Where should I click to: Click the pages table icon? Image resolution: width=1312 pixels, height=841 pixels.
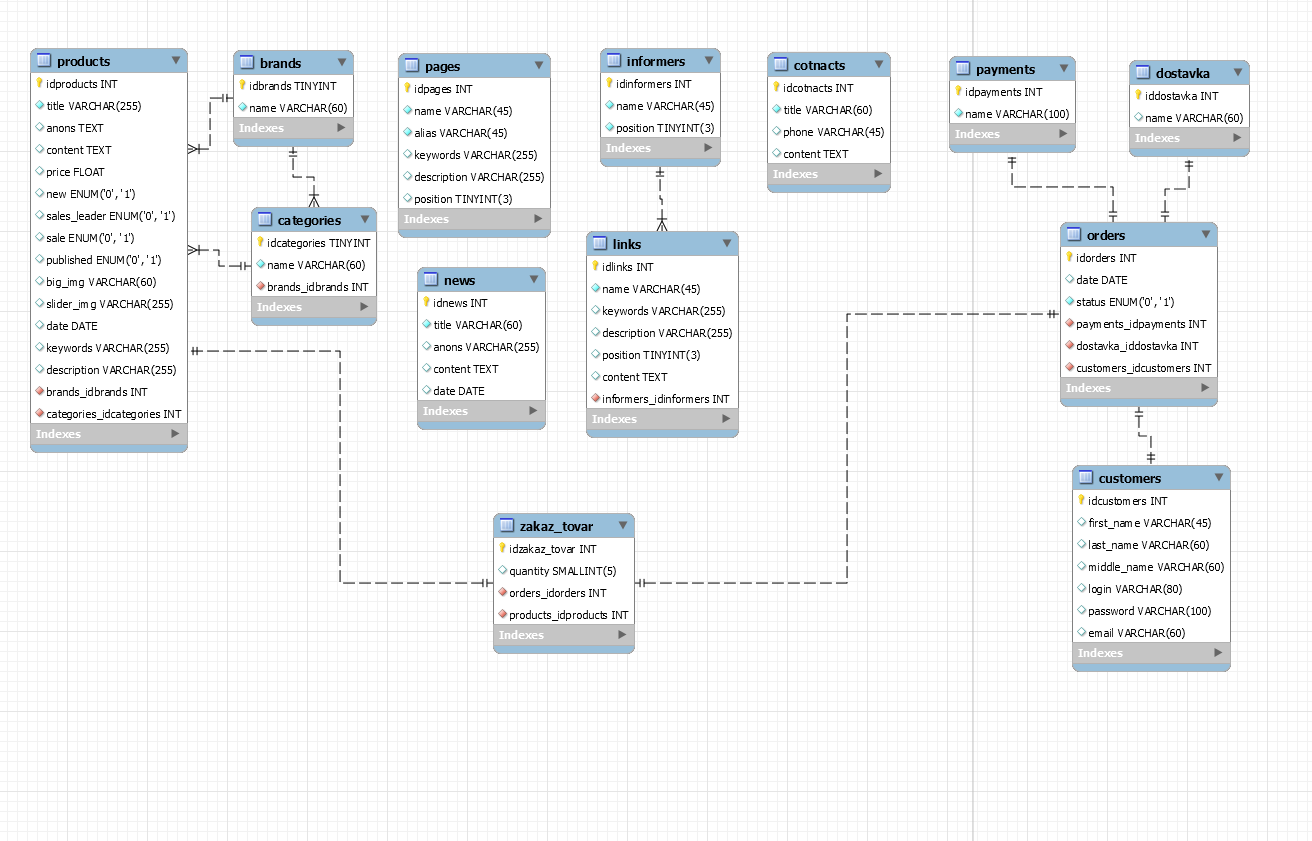pyautogui.click(x=412, y=66)
